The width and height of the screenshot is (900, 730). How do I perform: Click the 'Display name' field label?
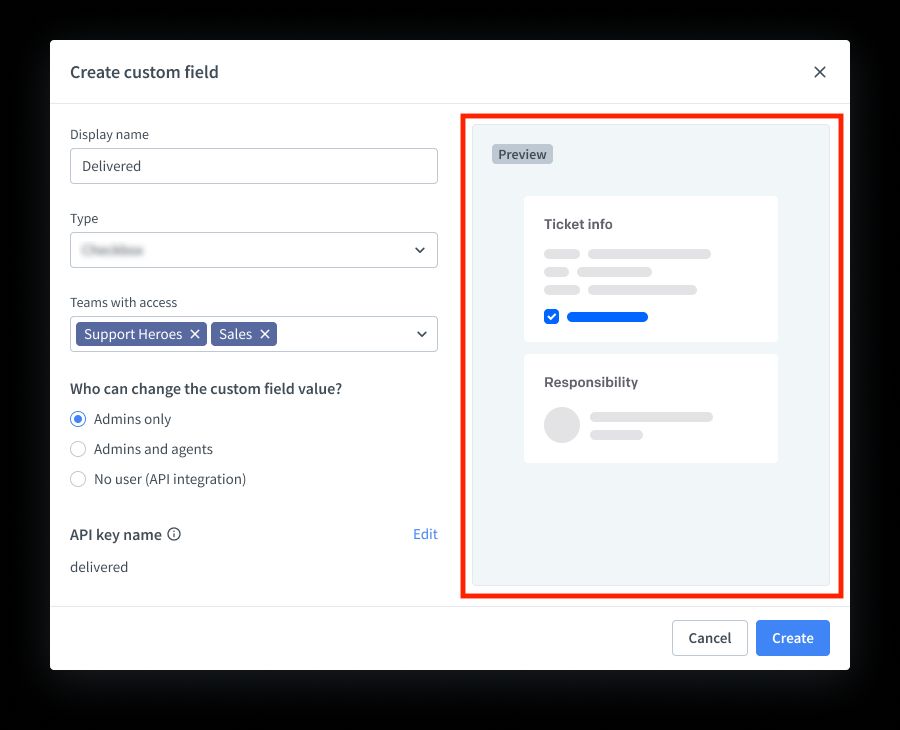click(x=109, y=134)
